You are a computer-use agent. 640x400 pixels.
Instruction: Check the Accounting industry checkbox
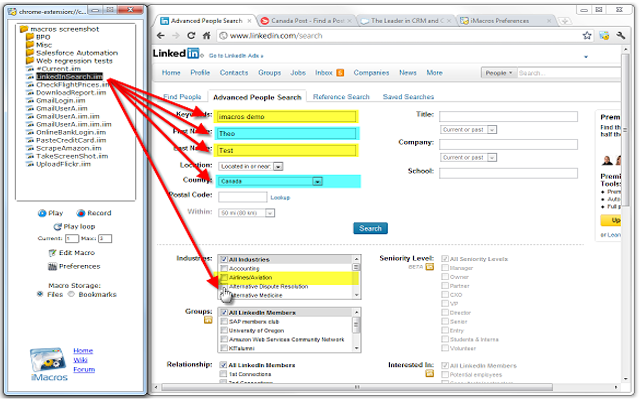[224, 269]
